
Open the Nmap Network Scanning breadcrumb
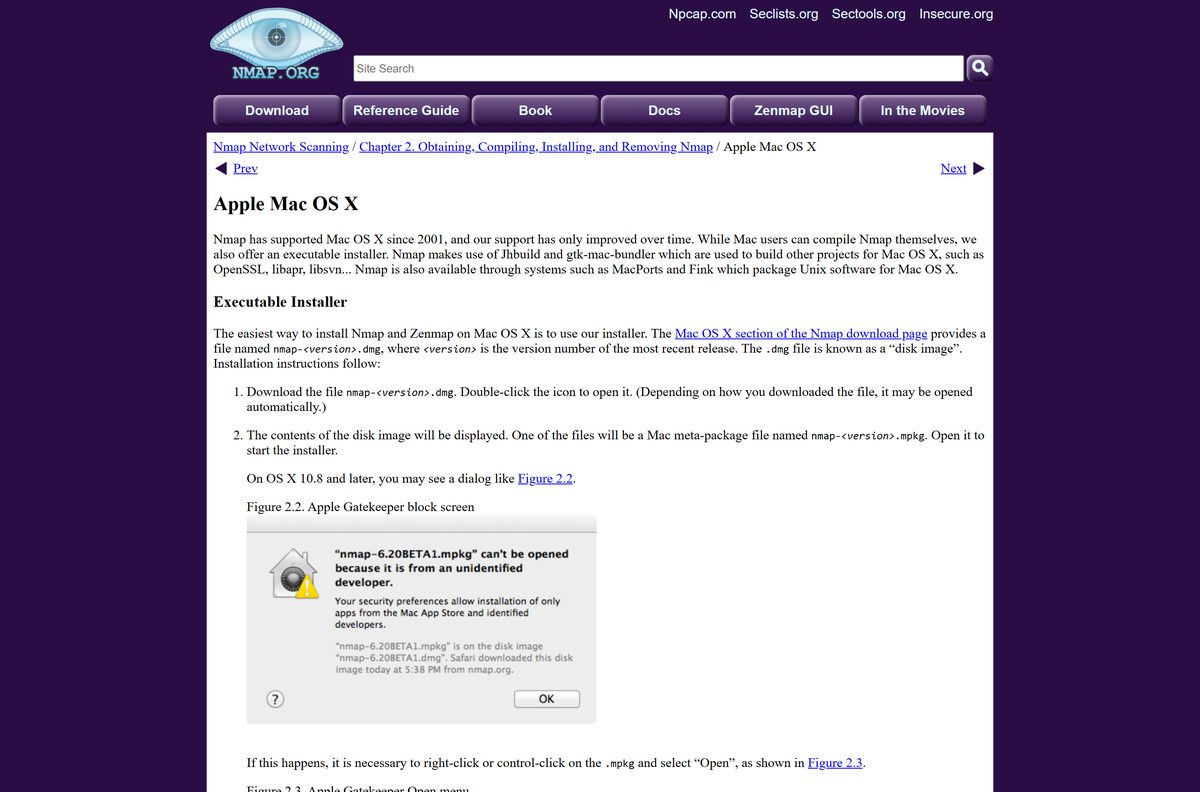(x=281, y=147)
